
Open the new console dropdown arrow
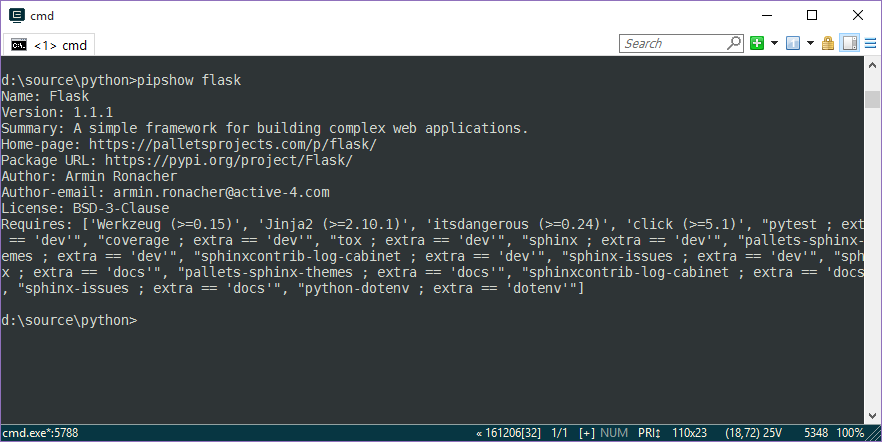(774, 43)
